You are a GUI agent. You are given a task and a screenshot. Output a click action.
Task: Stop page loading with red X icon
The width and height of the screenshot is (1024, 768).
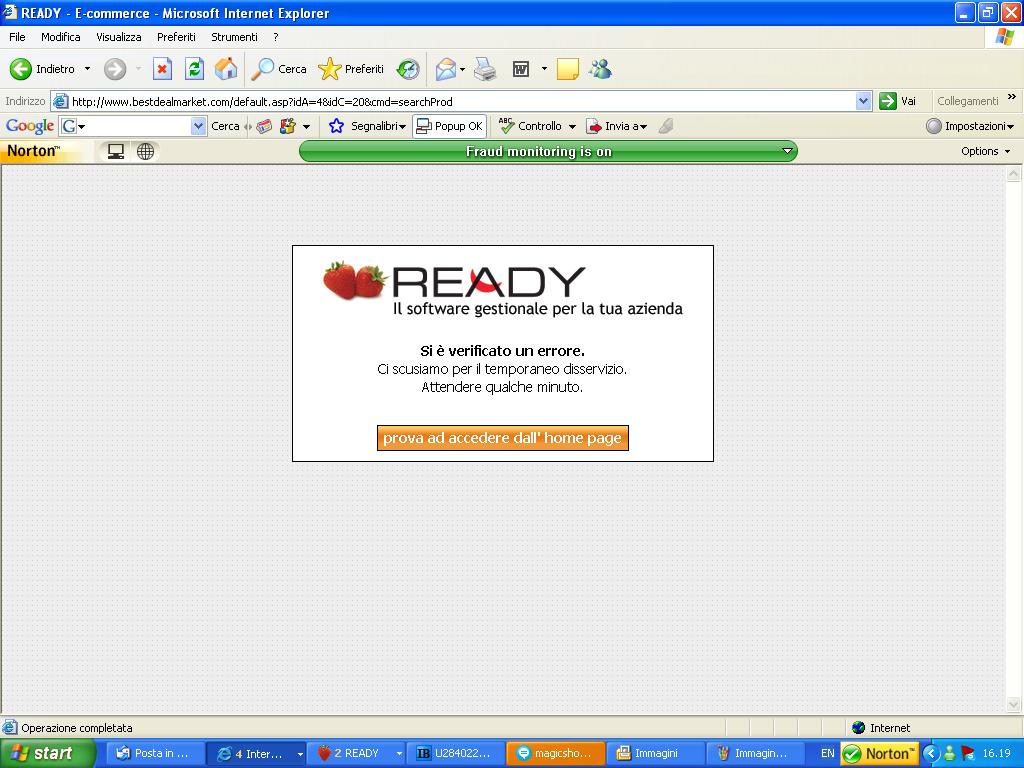(162, 69)
